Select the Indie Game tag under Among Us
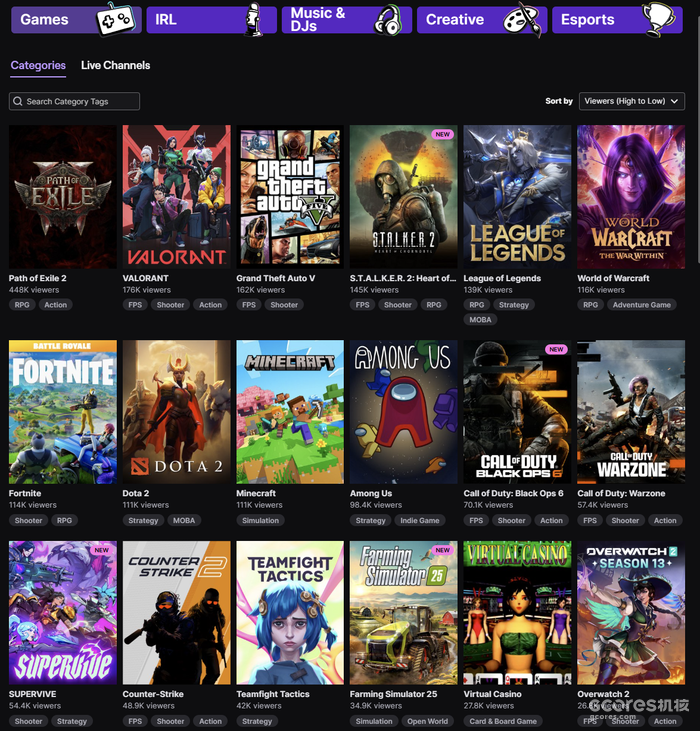700x731 pixels. [x=419, y=520]
